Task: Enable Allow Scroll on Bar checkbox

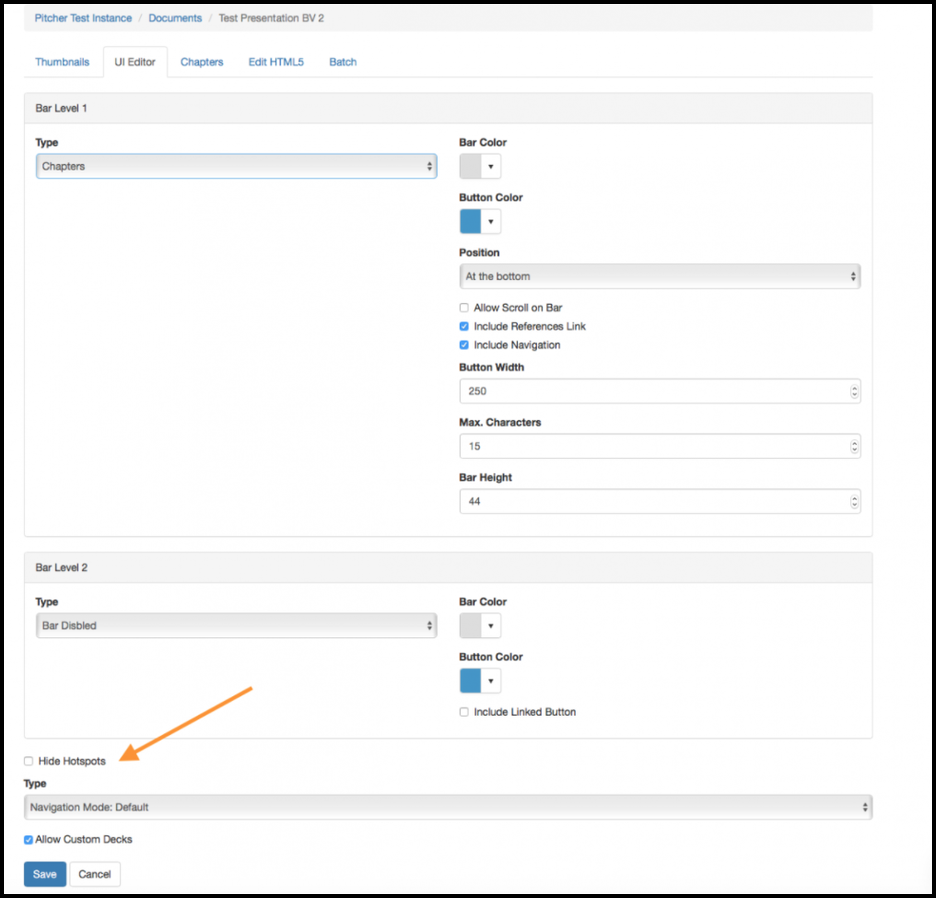Action: [464, 308]
